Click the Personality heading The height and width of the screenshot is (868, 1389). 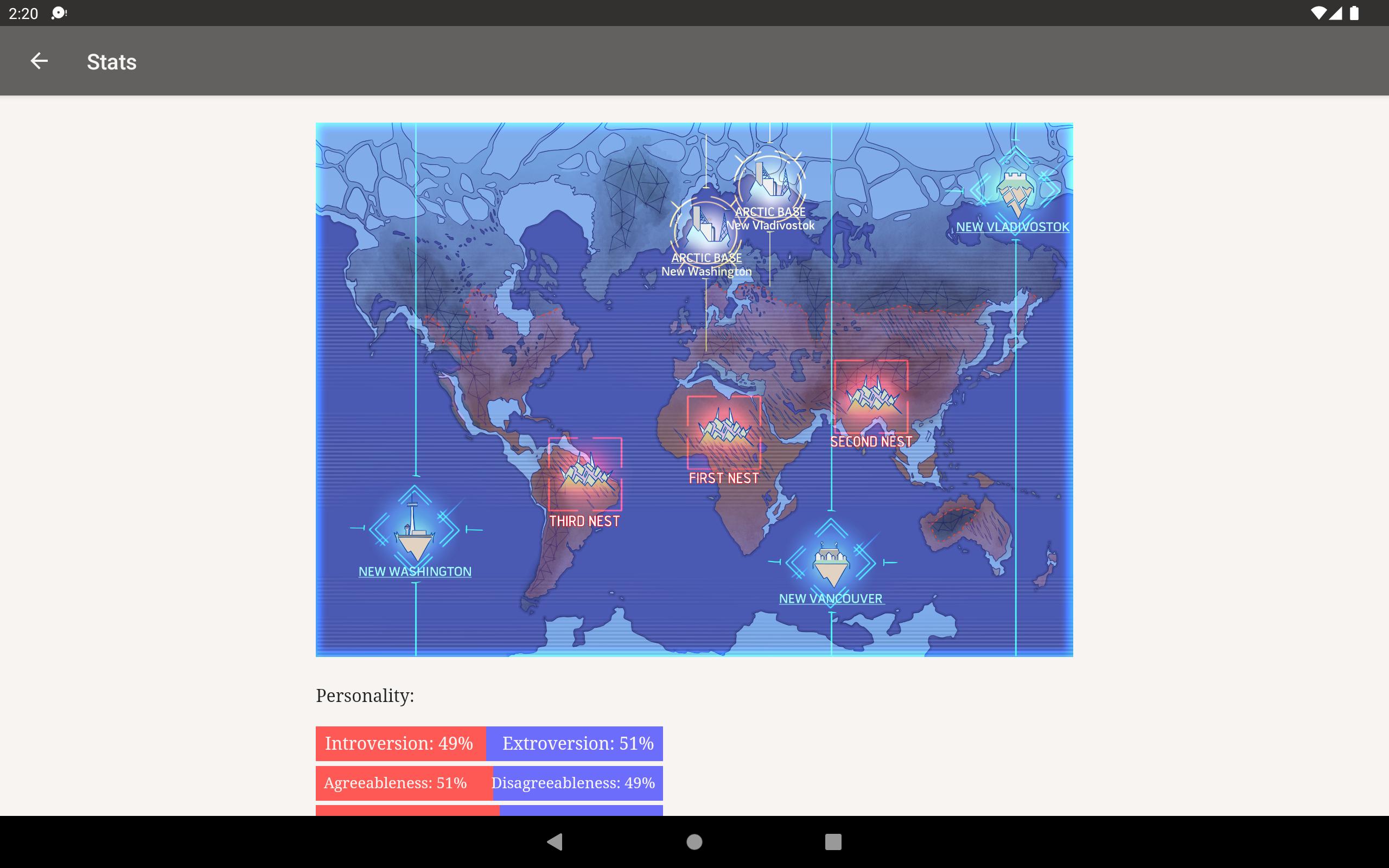click(x=365, y=696)
